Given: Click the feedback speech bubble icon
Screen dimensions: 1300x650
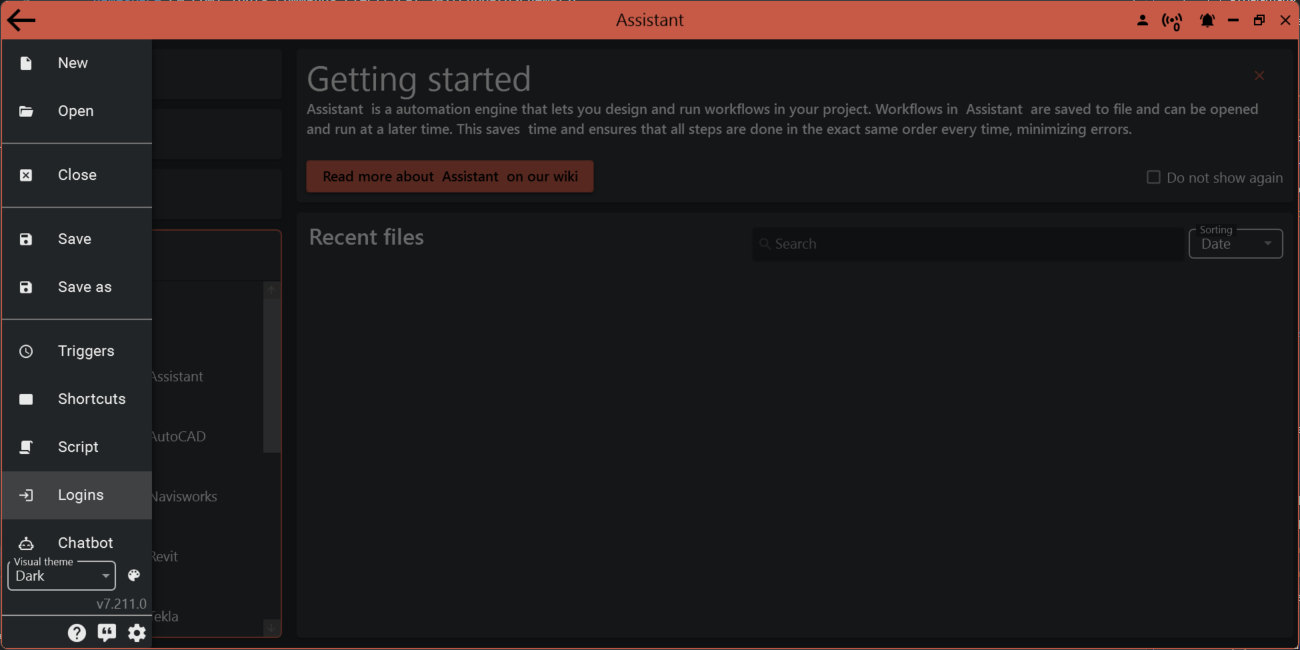Looking at the screenshot, I should pyautogui.click(x=107, y=632).
